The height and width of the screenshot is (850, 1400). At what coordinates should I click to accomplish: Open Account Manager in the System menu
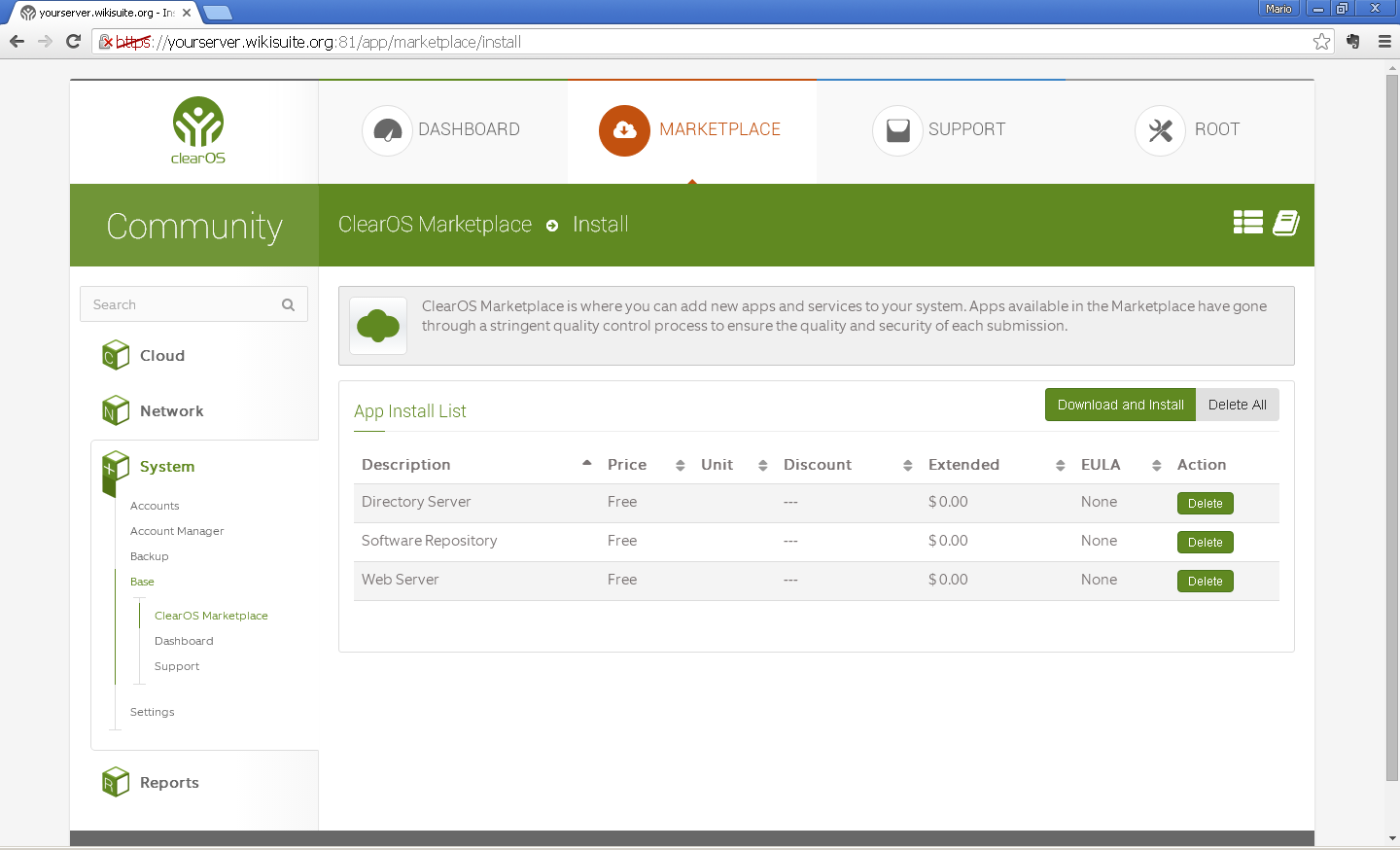pyautogui.click(x=177, y=531)
